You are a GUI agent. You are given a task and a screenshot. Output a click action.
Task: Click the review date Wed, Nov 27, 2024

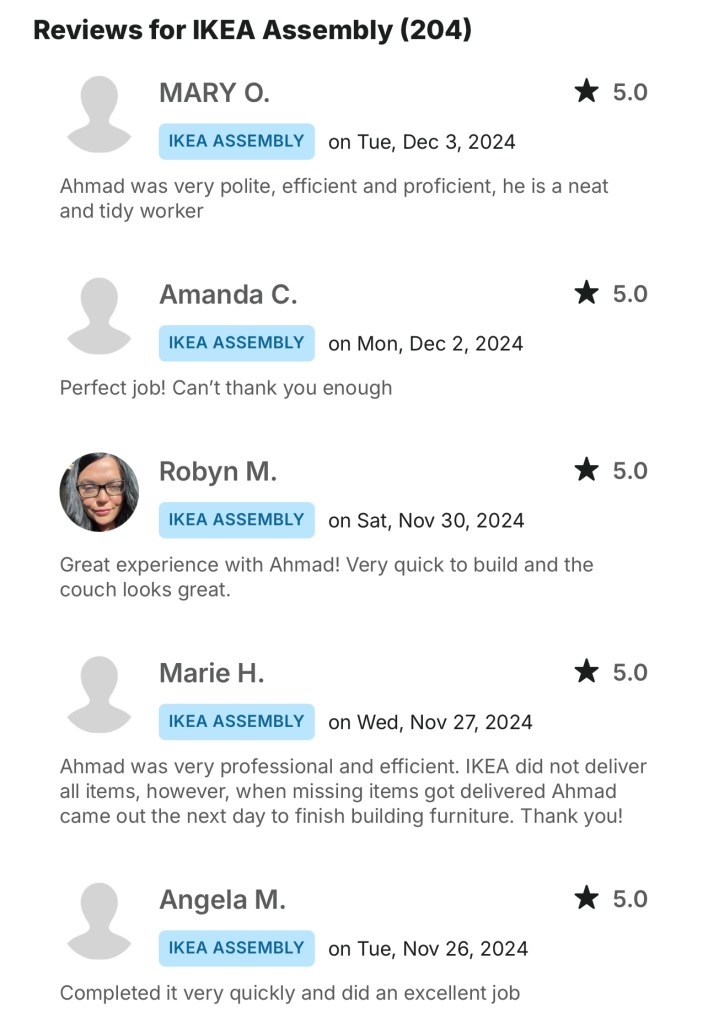pyautogui.click(x=430, y=722)
